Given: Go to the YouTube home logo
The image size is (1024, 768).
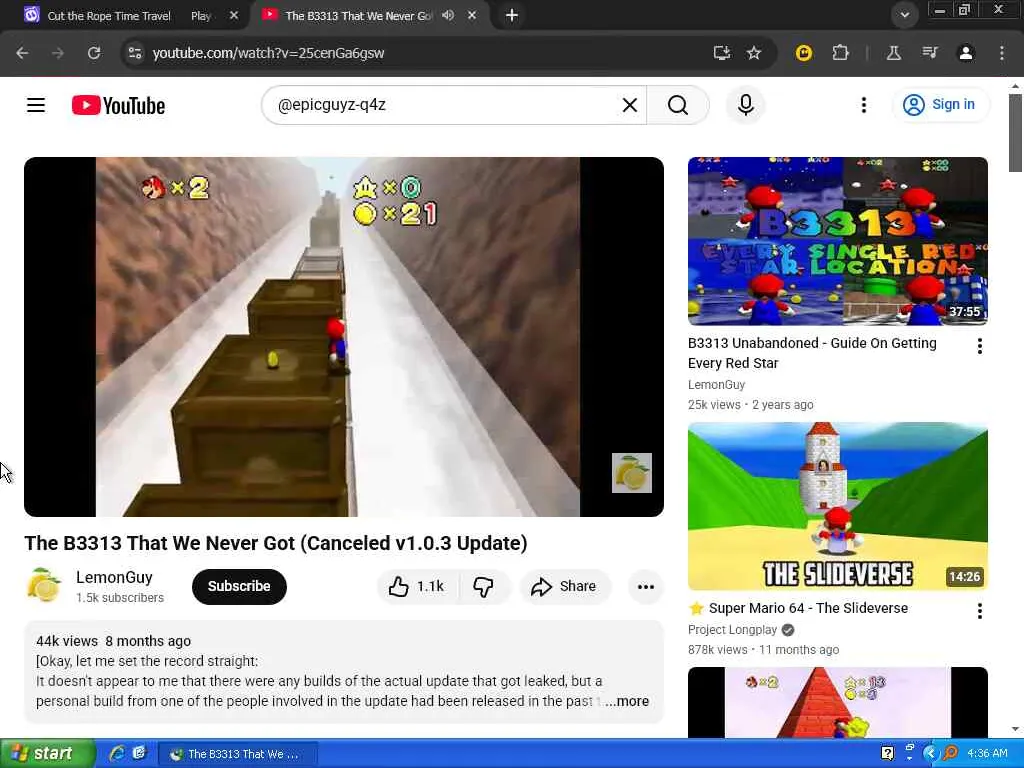Looking at the screenshot, I should tap(118, 105).
